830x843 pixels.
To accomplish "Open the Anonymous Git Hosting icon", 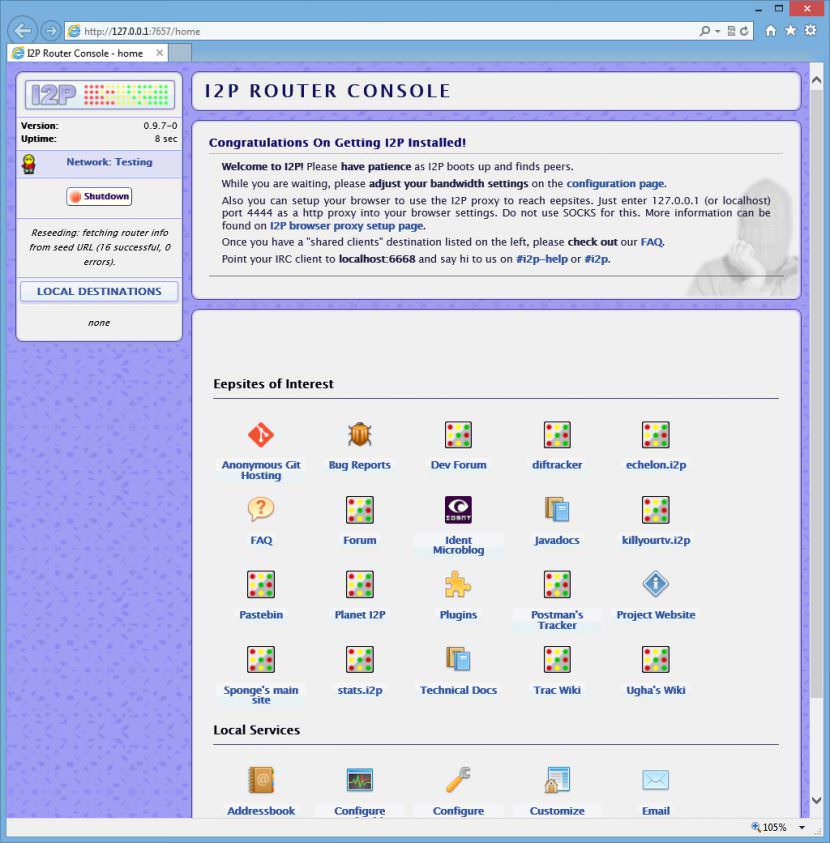I will [x=261, y=434].
